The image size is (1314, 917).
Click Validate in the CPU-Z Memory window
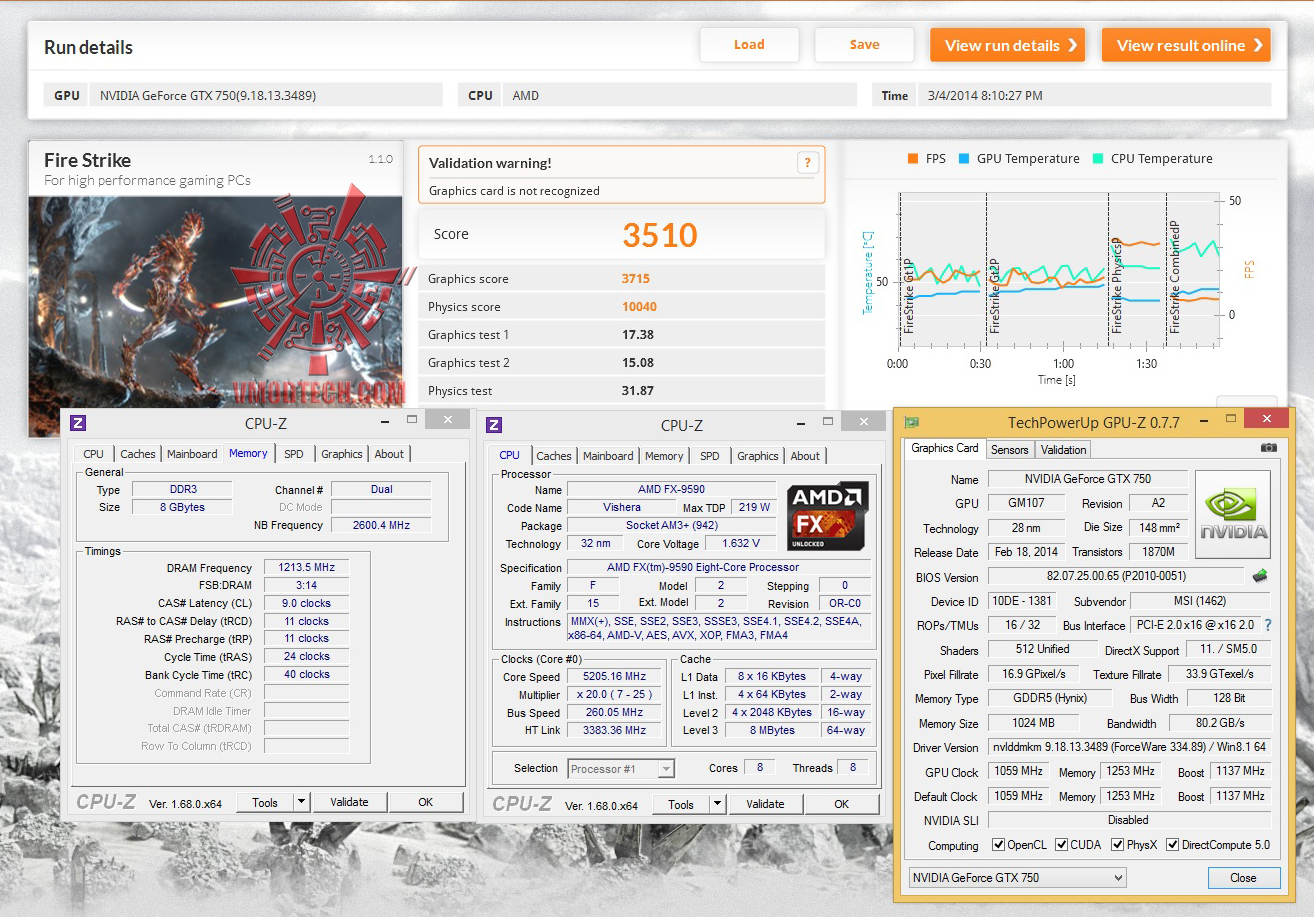pyautogui.click(x=349, y=802)
